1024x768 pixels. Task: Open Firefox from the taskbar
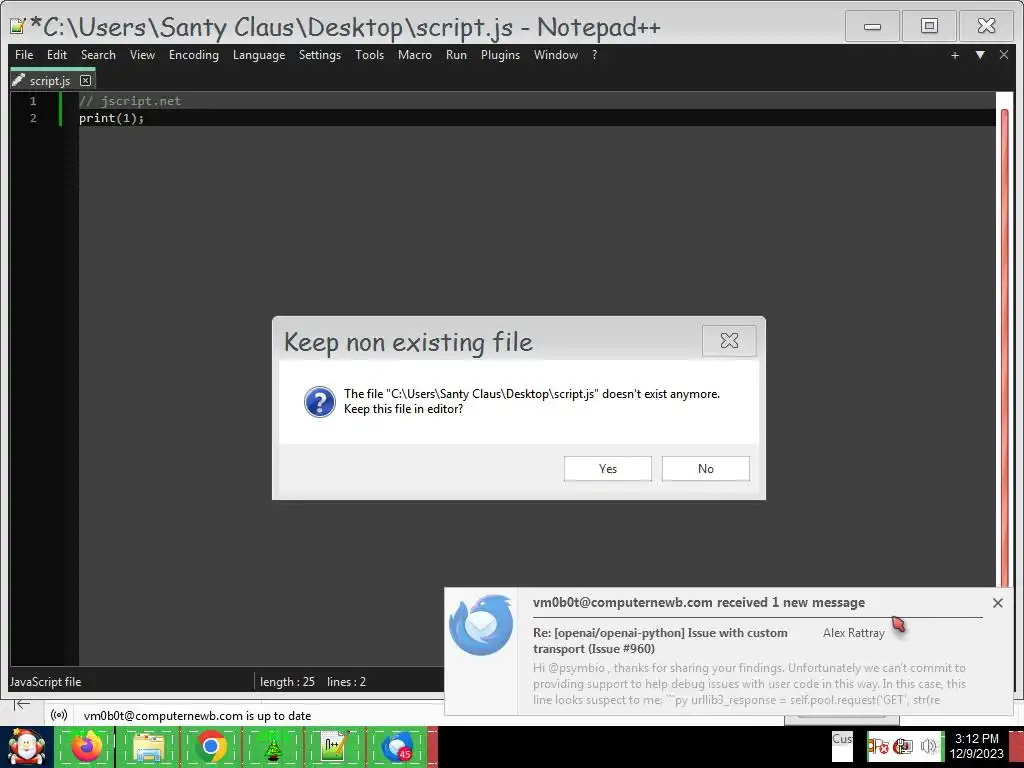[x=87, y=747]
